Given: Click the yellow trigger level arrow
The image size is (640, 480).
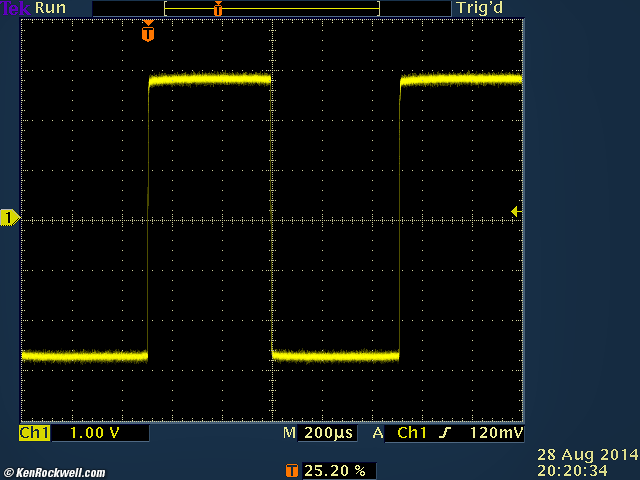Looking at the screenshot, I should tap(514, 211).
